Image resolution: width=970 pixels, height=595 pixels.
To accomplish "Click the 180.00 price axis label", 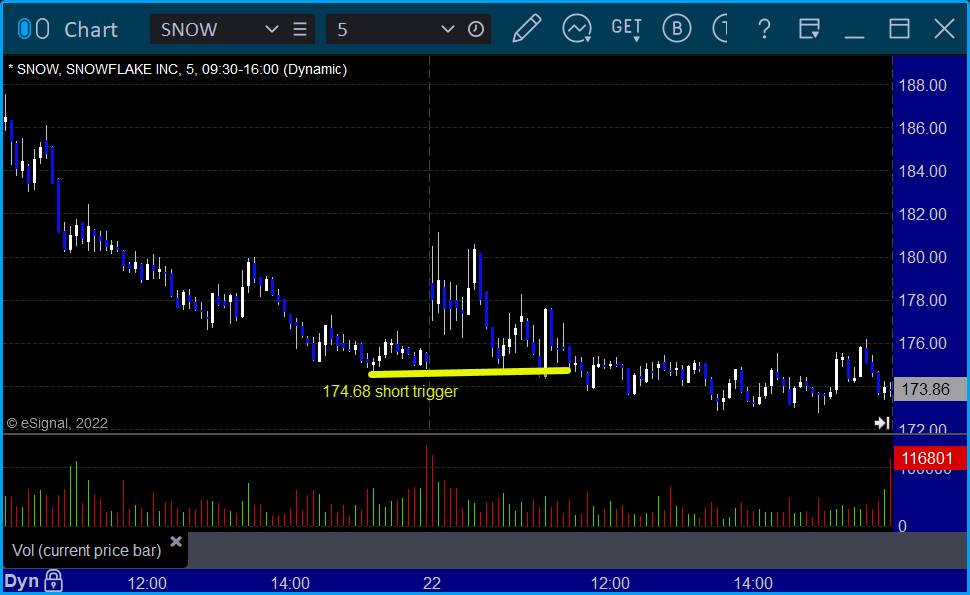I will 922,257.
